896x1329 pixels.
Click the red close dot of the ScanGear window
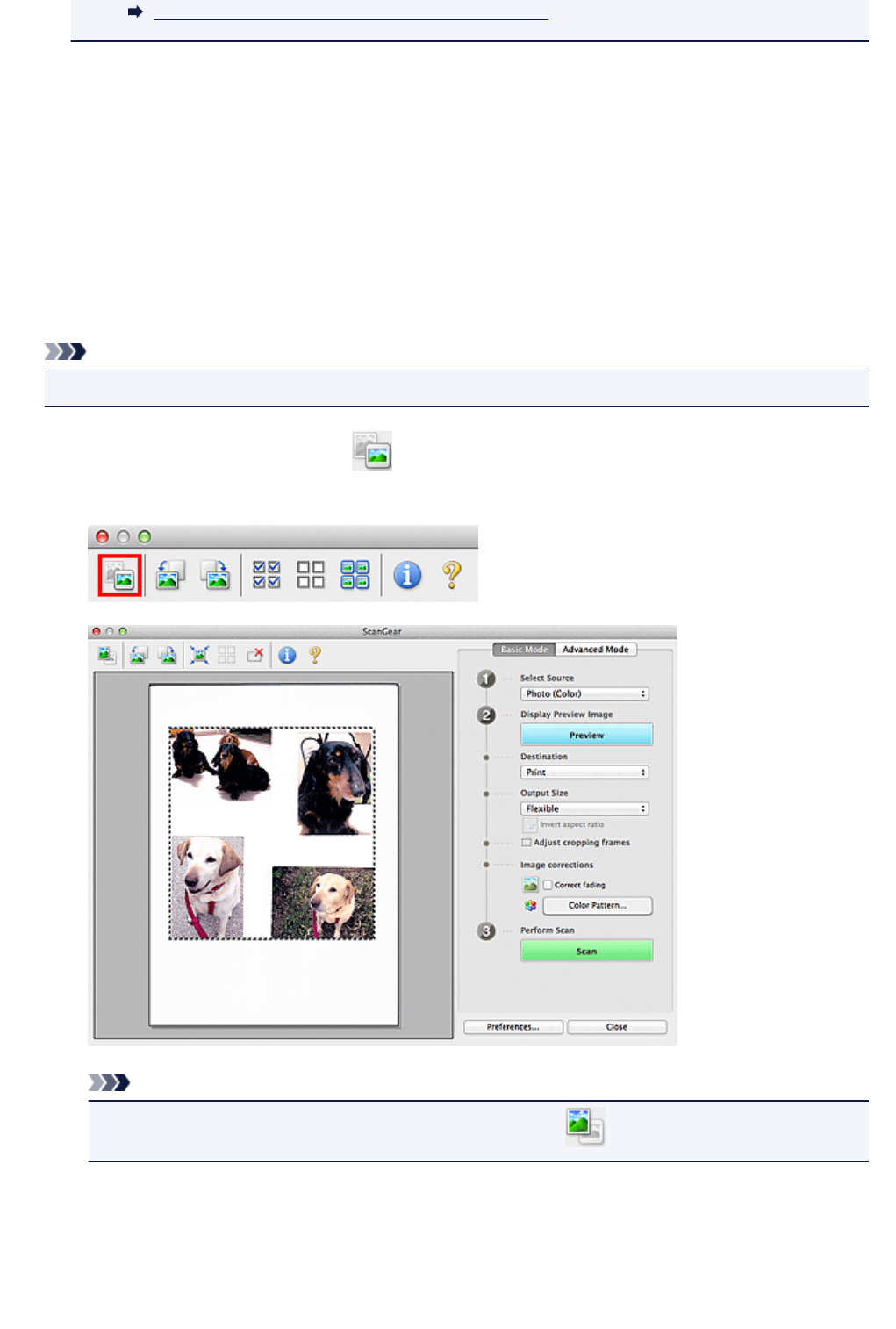coord(97,631)
